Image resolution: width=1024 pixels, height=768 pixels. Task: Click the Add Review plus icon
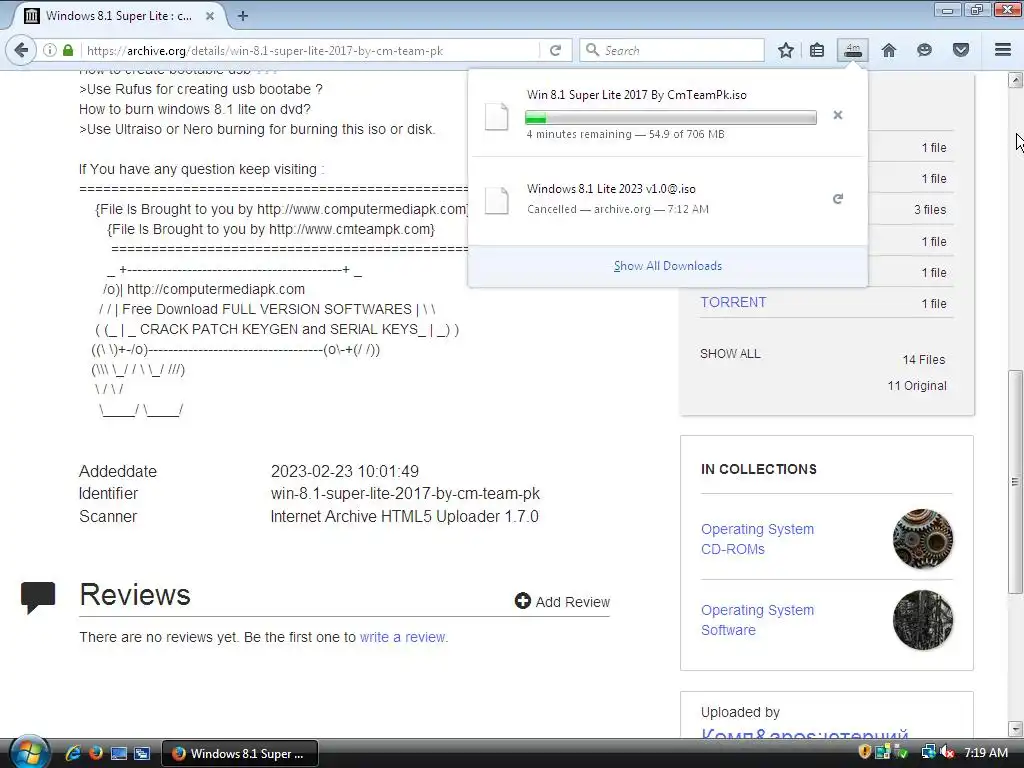pos(522,601)
